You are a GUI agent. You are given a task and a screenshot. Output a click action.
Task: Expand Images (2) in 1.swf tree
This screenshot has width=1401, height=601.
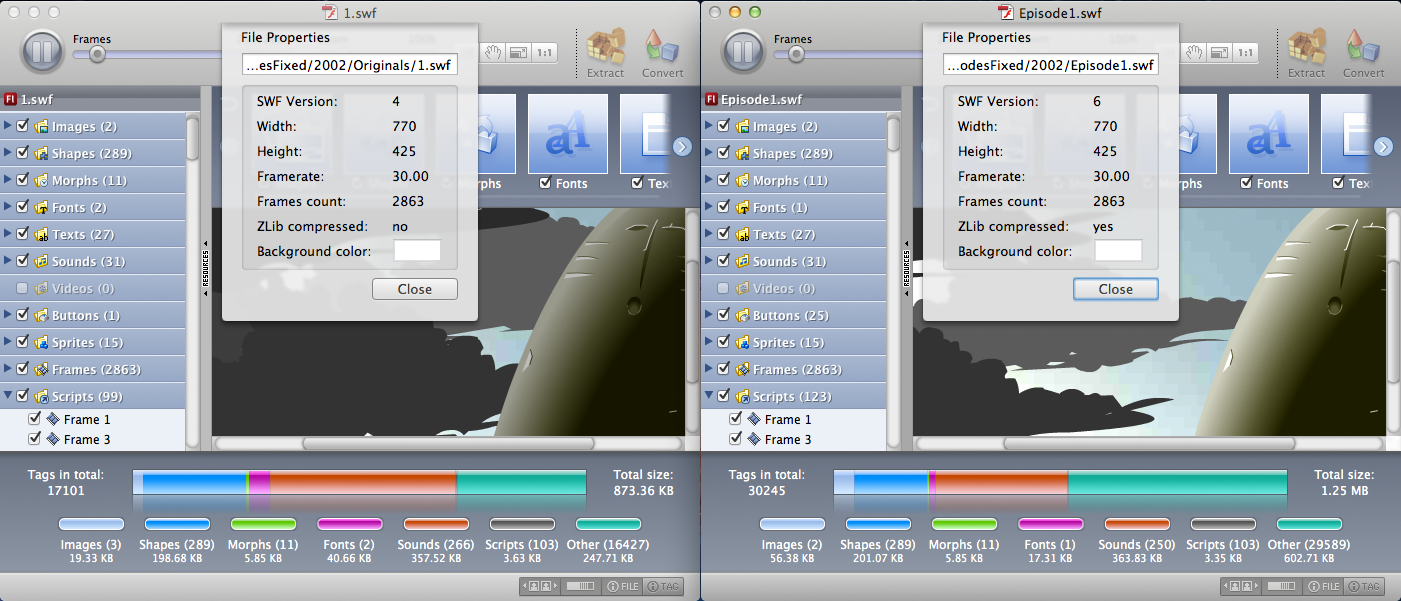coord(8,127)
